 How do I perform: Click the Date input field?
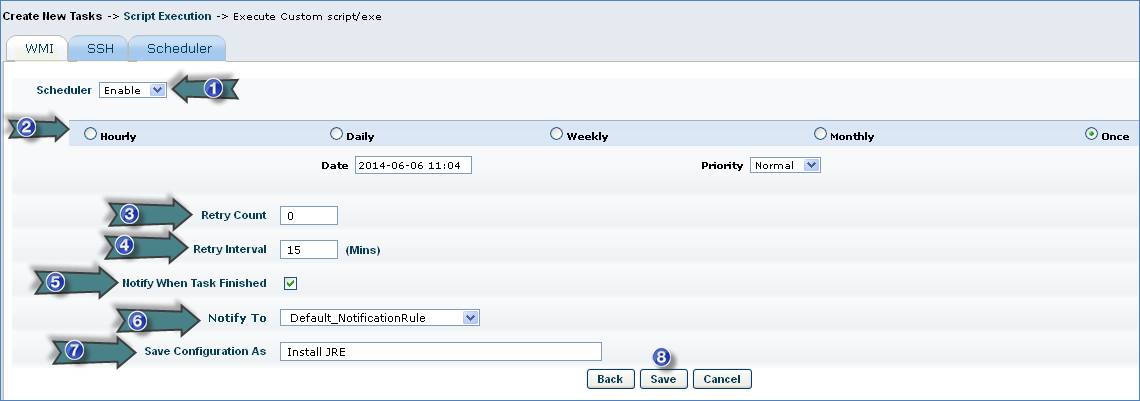tap(412, 165)
